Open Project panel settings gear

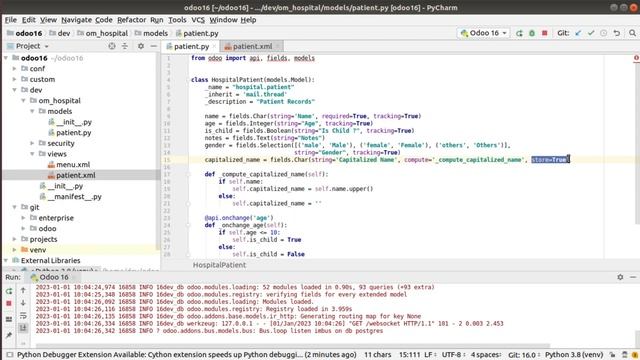click(x=141, y=46)
